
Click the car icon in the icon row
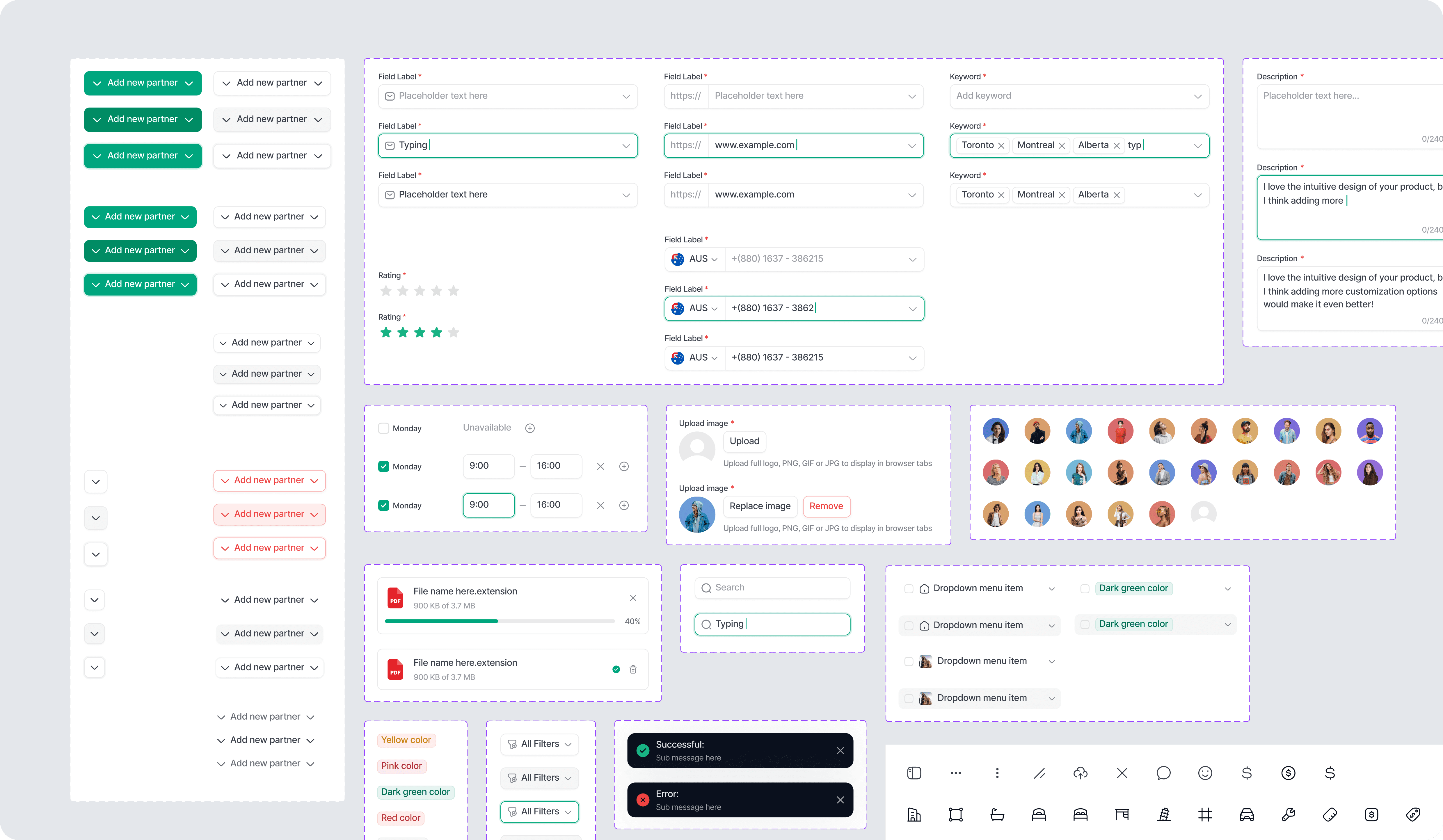click(1247, 814)
